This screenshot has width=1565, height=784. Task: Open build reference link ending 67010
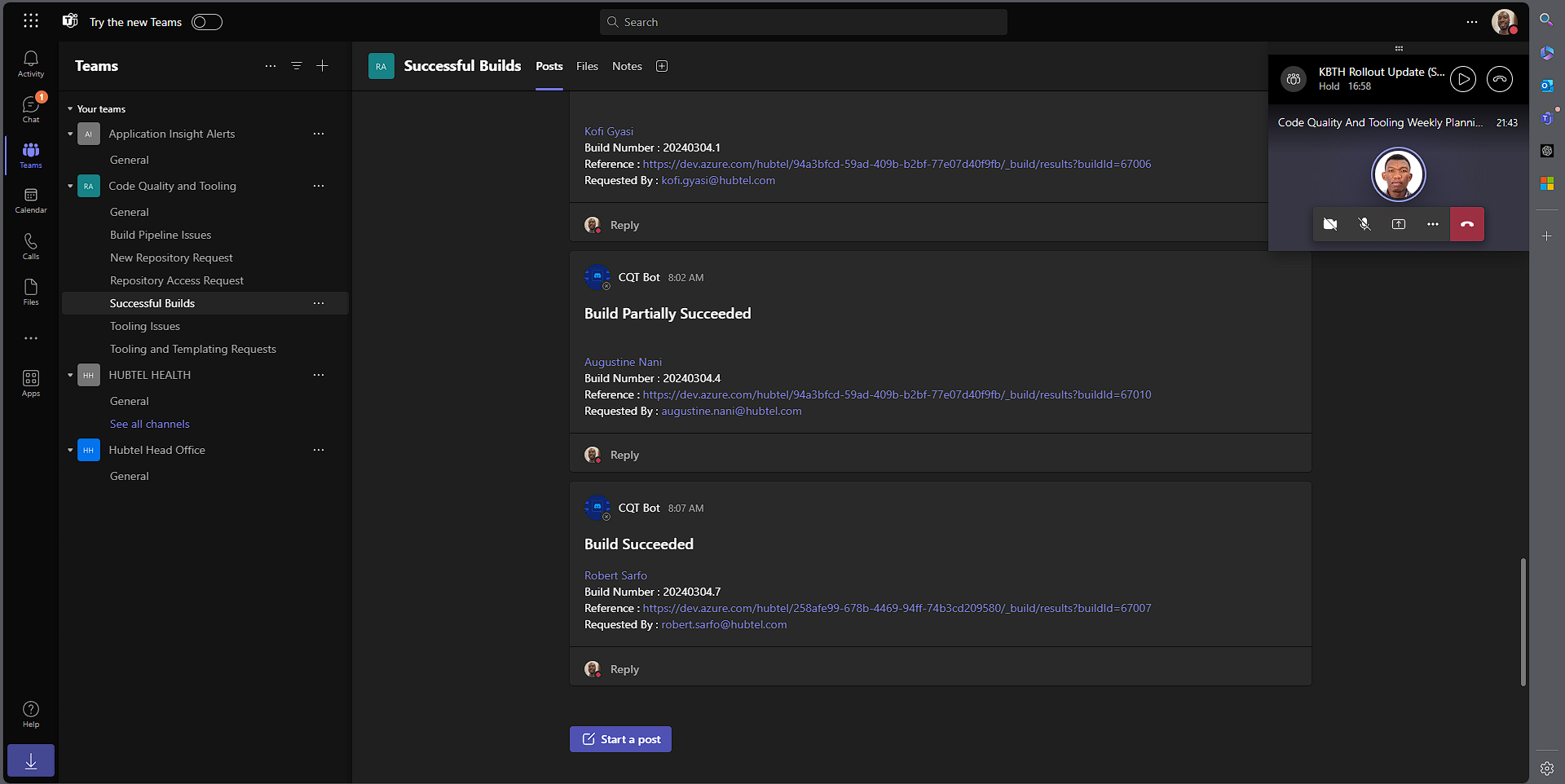(897, 394)
